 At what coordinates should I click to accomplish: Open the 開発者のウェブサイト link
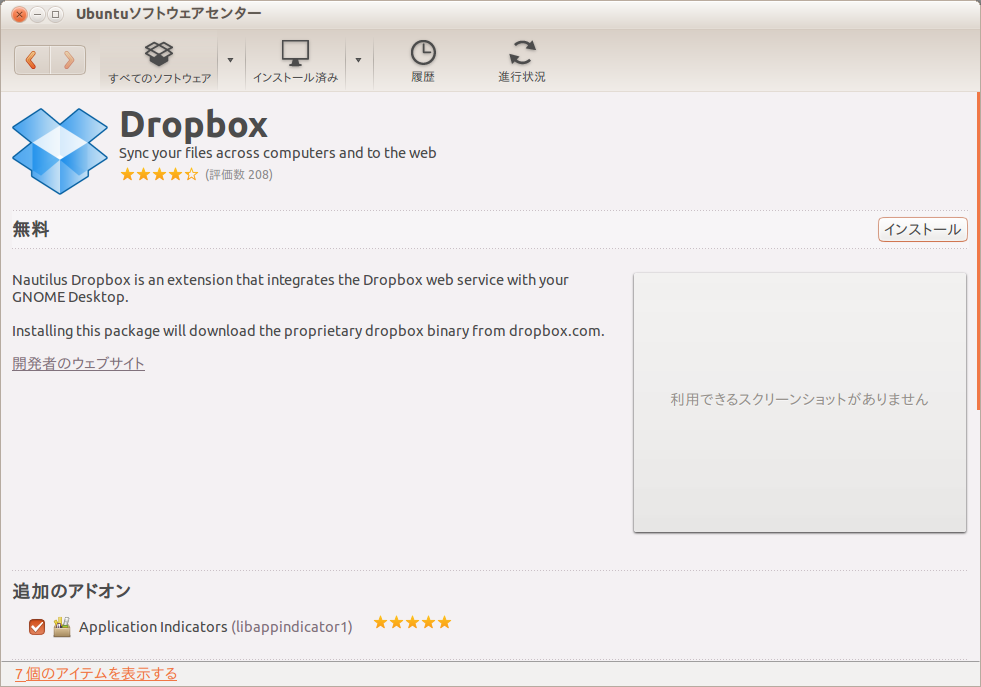click(78, 364)
